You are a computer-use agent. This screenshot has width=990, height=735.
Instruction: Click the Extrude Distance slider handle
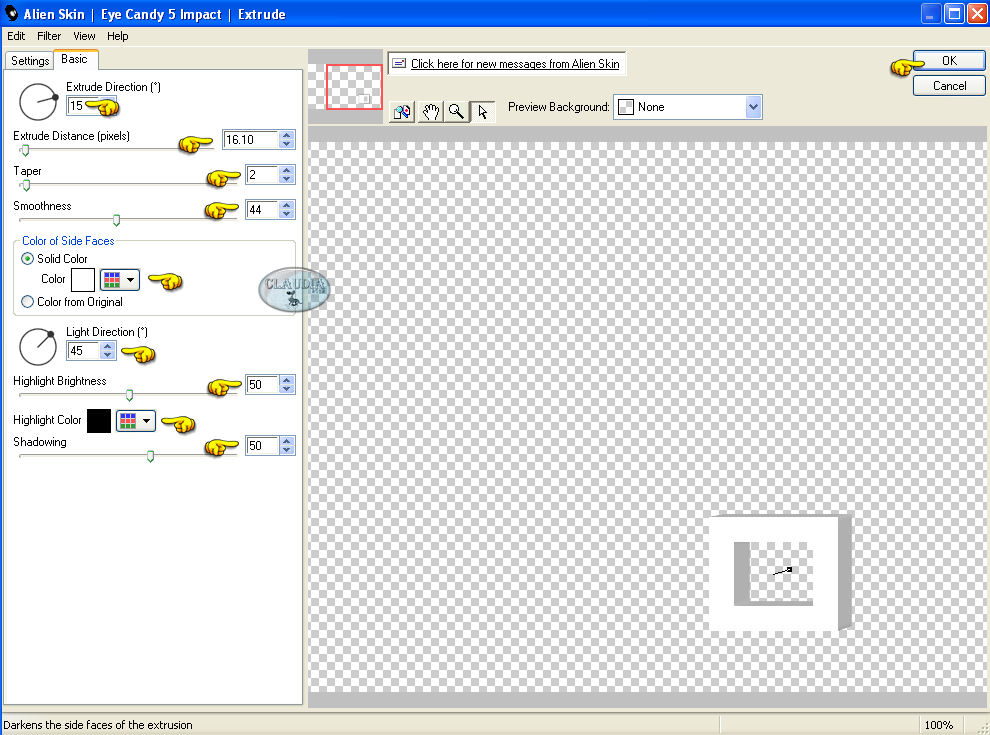25,150
